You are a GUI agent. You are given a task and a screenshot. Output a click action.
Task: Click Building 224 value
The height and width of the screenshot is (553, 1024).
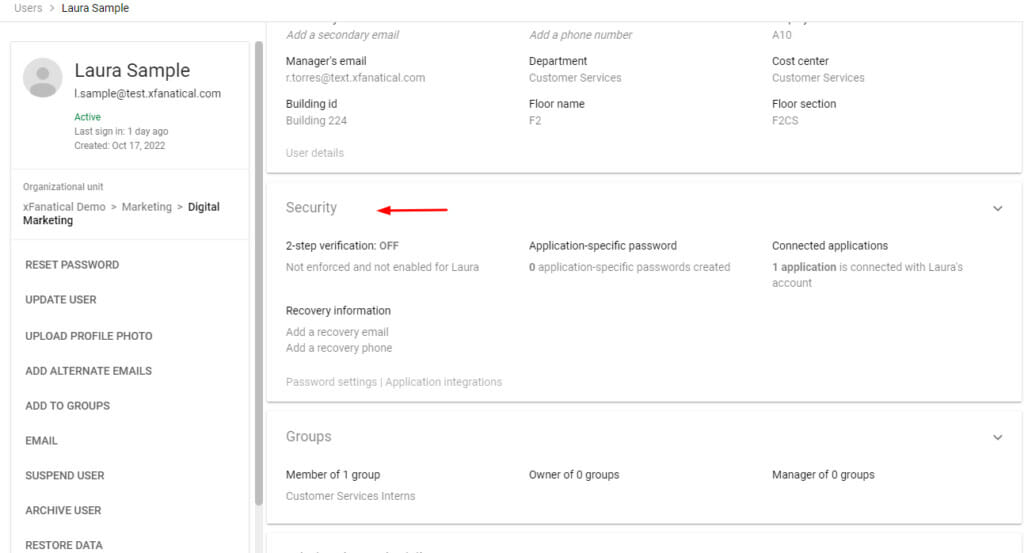click(316, 121)
